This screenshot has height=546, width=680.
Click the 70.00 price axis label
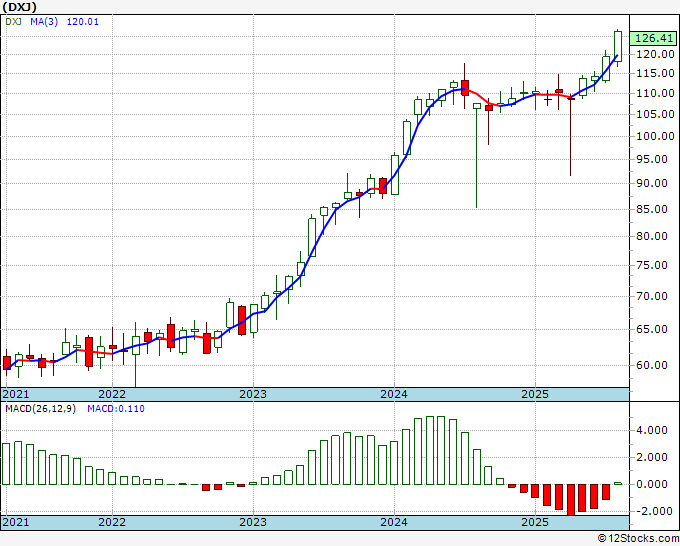[652, 296]
